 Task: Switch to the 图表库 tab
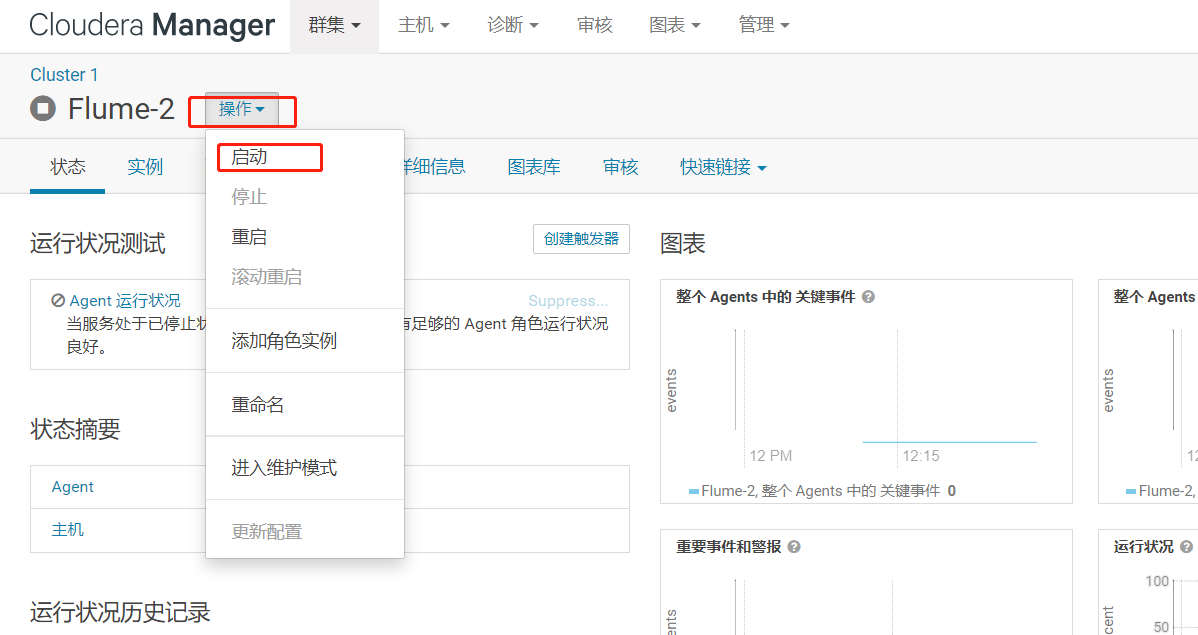[534, 167]
